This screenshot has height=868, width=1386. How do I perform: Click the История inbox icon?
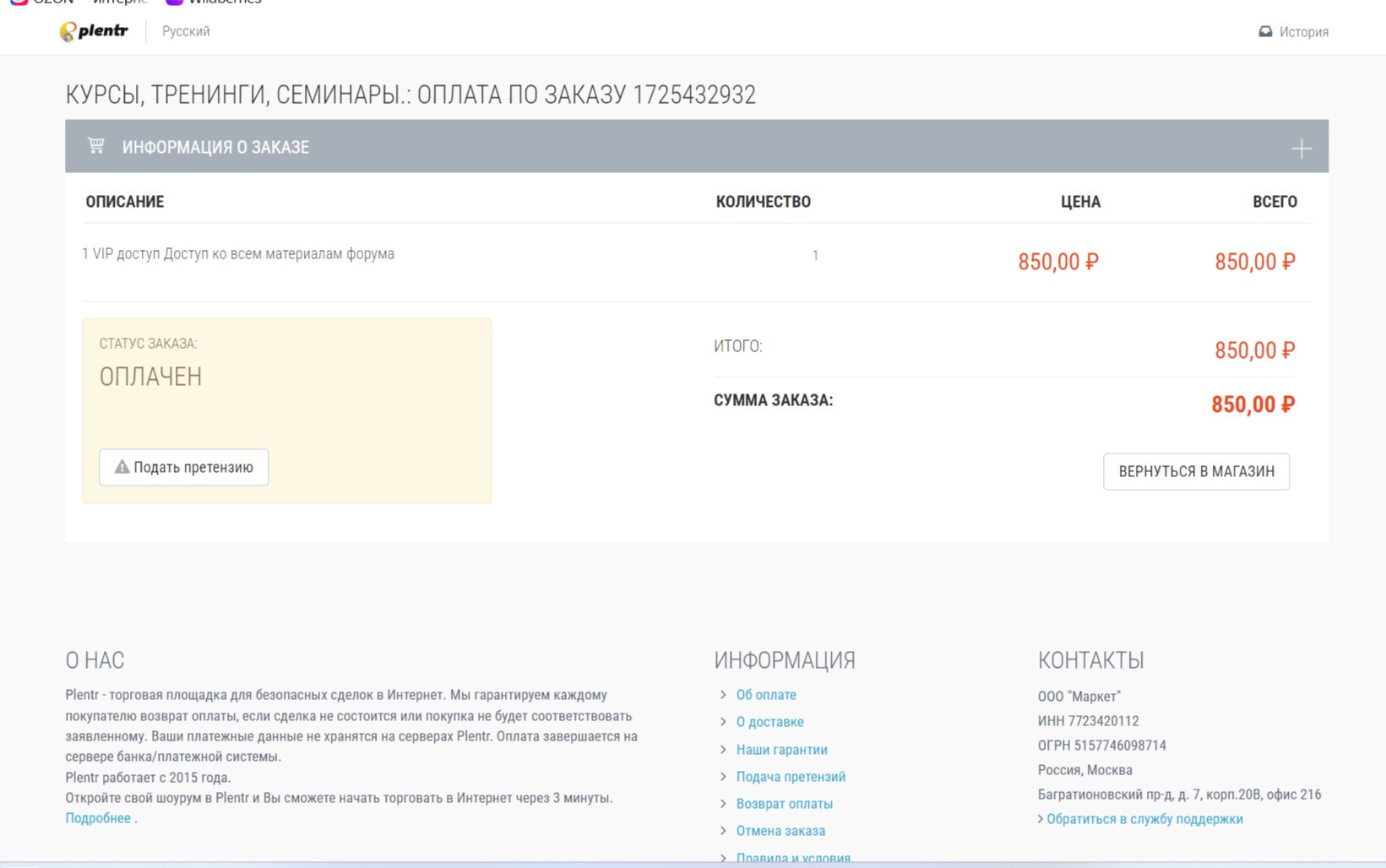pyautogui.click(x=1265, y=31)
